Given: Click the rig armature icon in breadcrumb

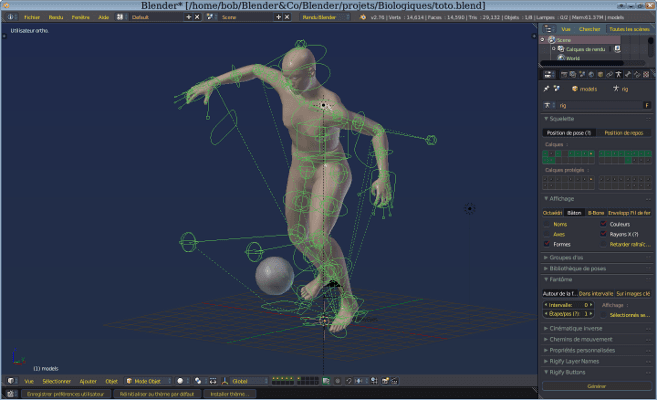Looking at the screenshot, I should tap(614, 89).
